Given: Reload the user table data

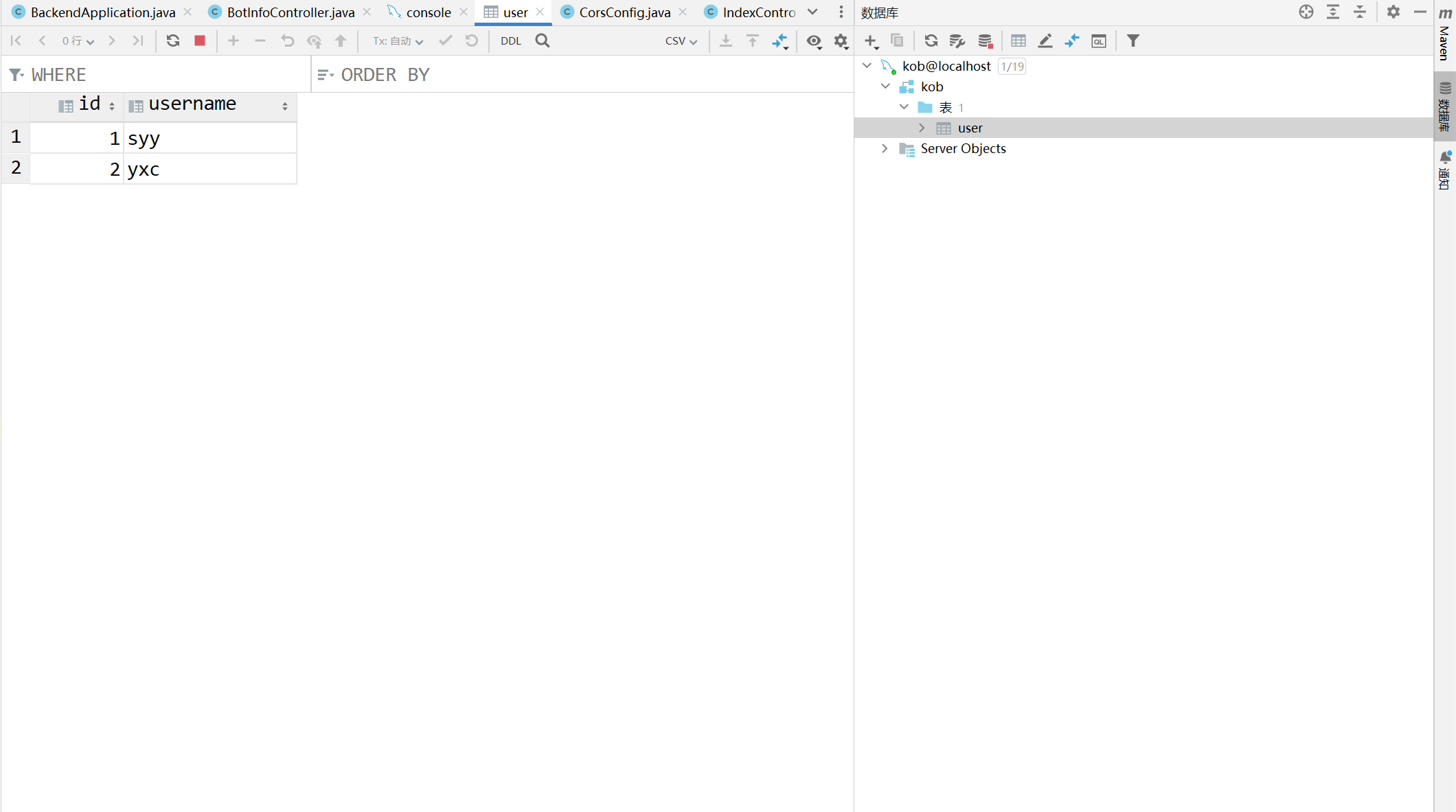Looking at the screenshot, I should (x=173, y=41).
